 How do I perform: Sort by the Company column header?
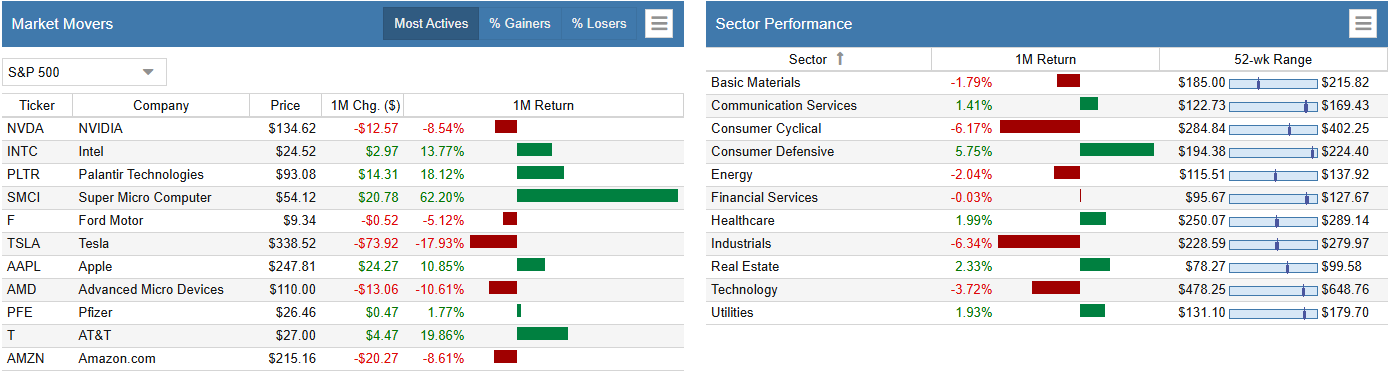[x=161, y=105]
